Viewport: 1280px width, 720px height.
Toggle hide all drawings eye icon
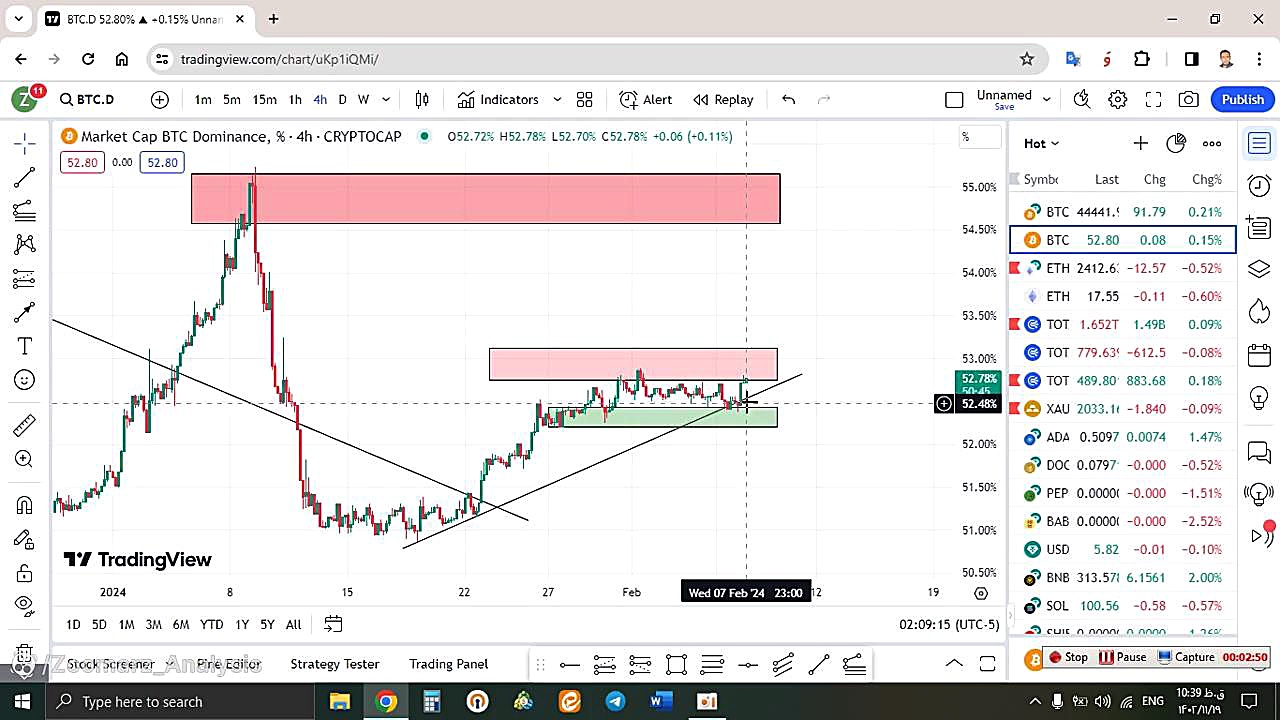pyautogui.click(x=25, y=604)
